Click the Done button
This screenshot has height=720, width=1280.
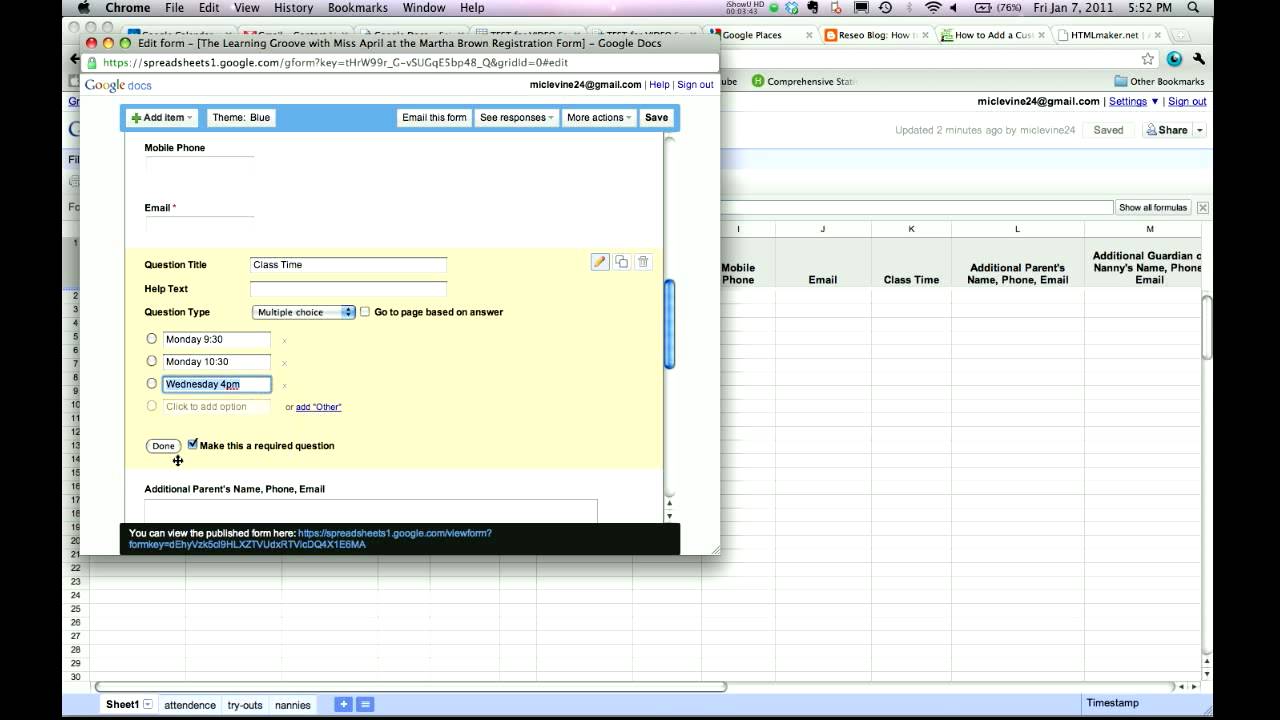tap(163, 446)
